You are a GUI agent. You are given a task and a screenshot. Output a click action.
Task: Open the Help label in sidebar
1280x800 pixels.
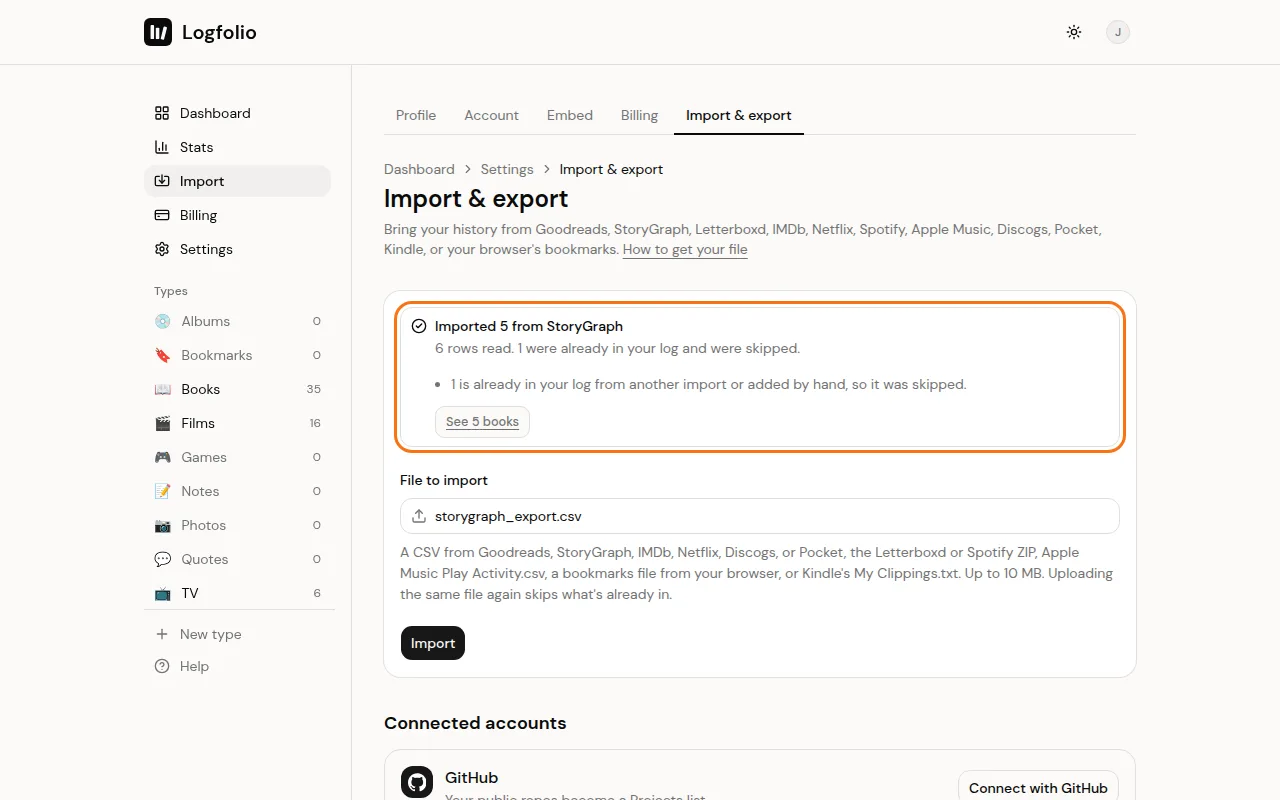point(194,666)
